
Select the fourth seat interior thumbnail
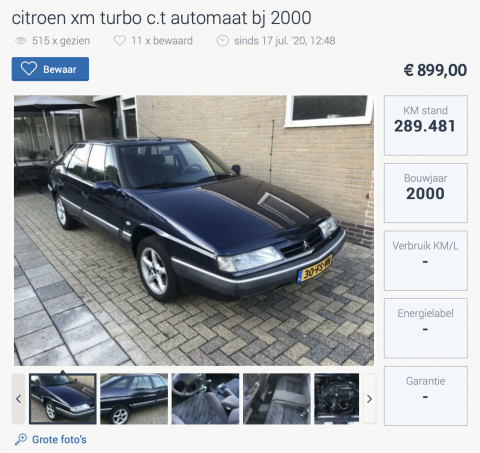277,399
